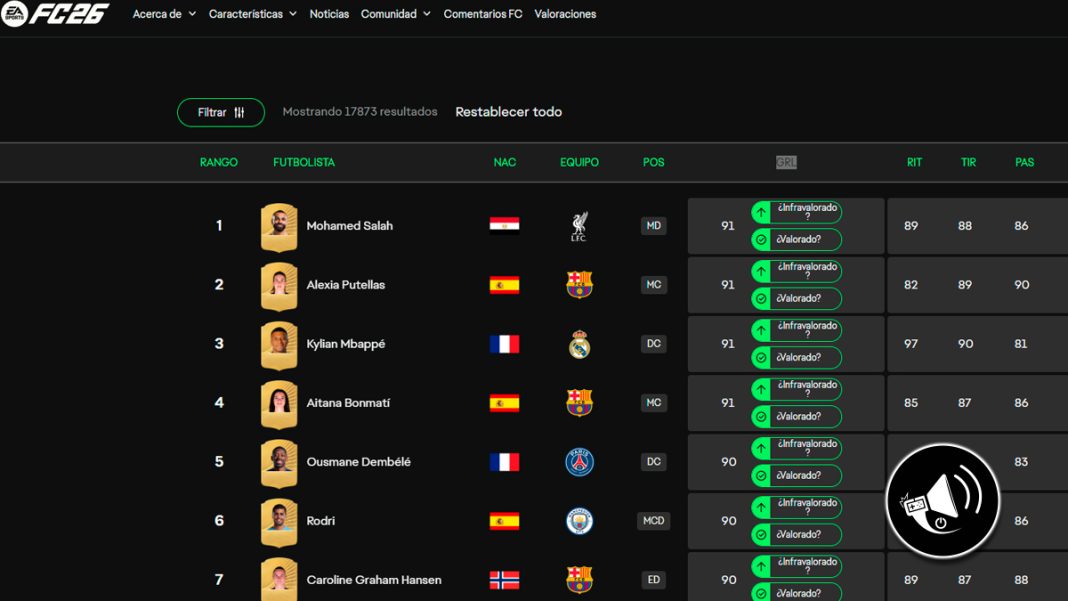Sort by EQUIPO column header

[x=580, y=162]
